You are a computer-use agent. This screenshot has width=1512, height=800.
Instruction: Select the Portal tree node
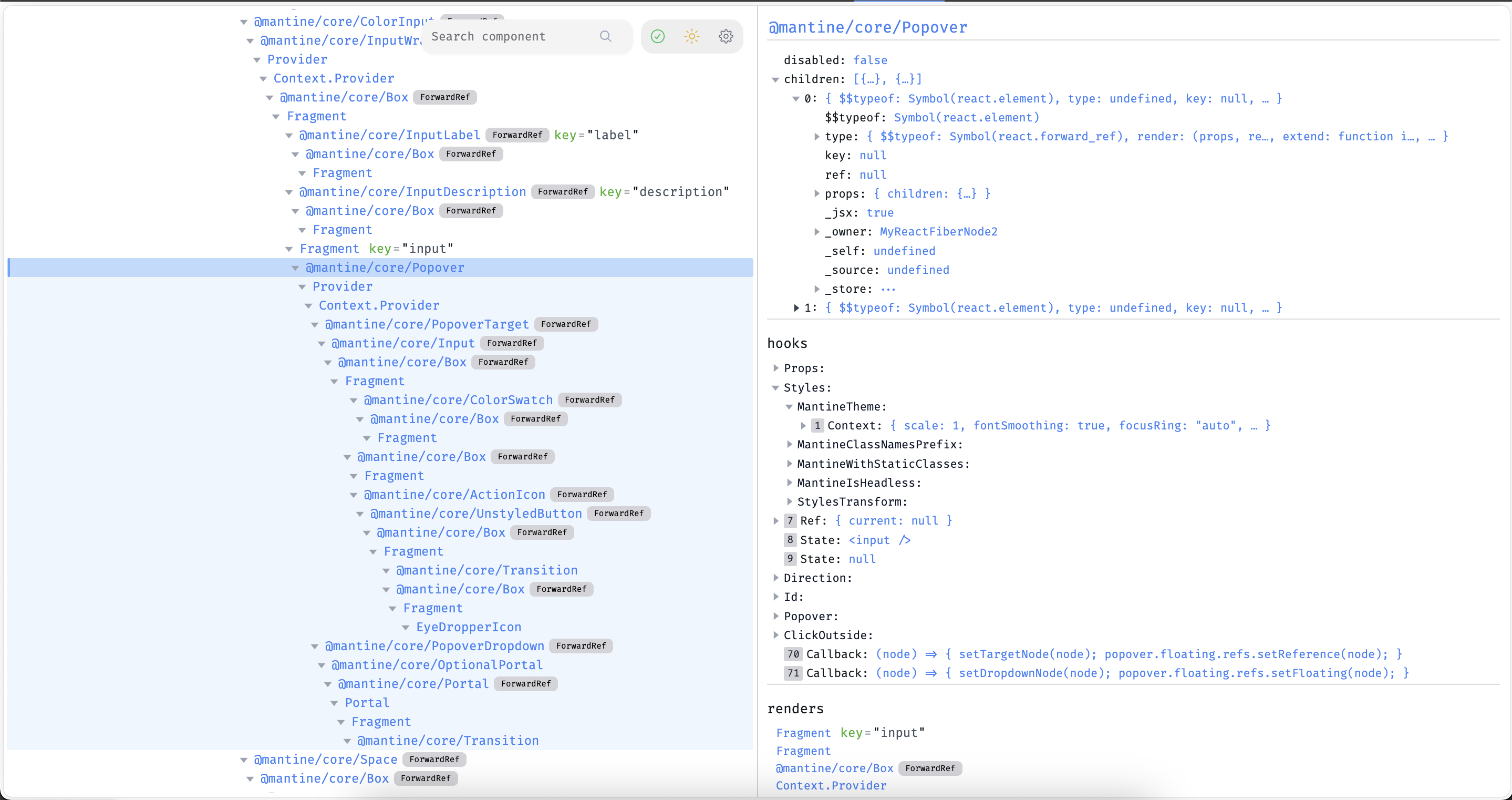[367, 703]
